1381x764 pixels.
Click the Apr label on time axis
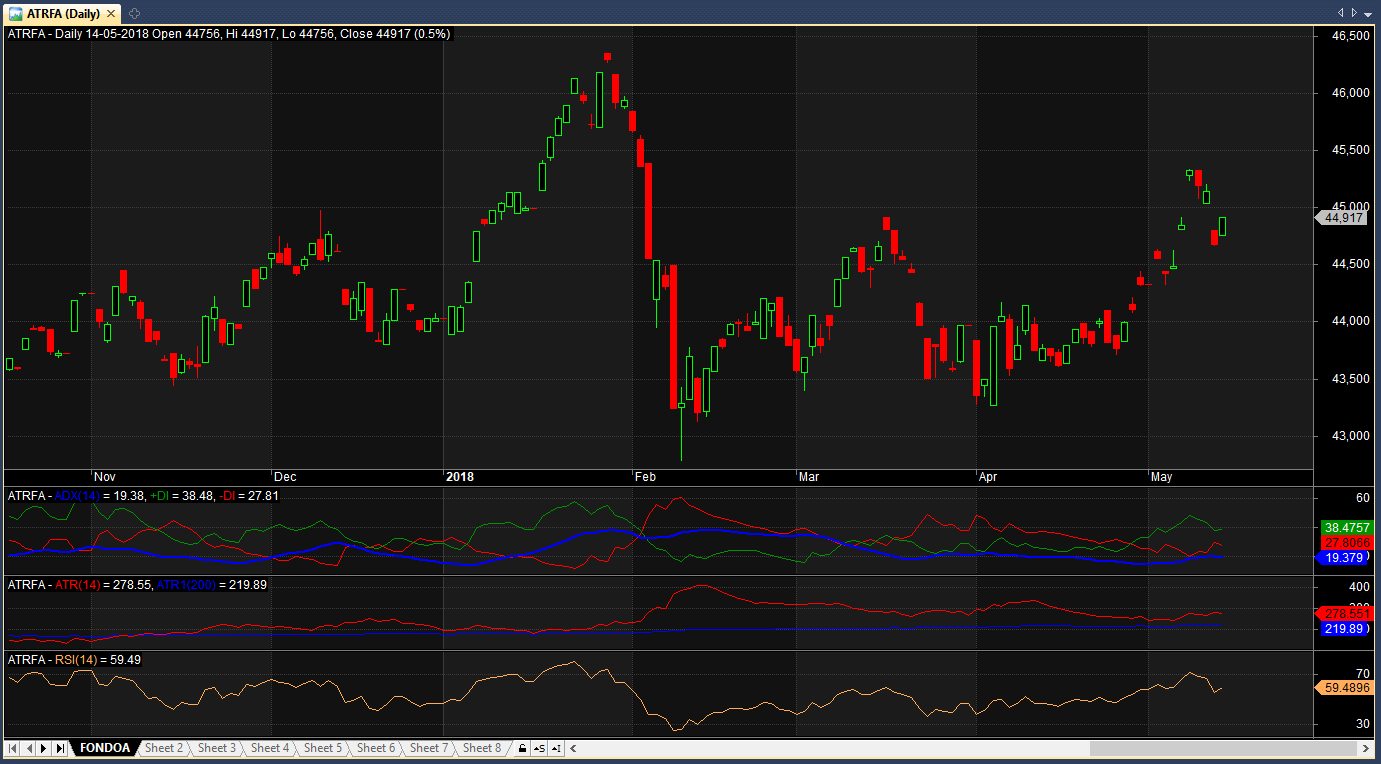coord(990,477)
